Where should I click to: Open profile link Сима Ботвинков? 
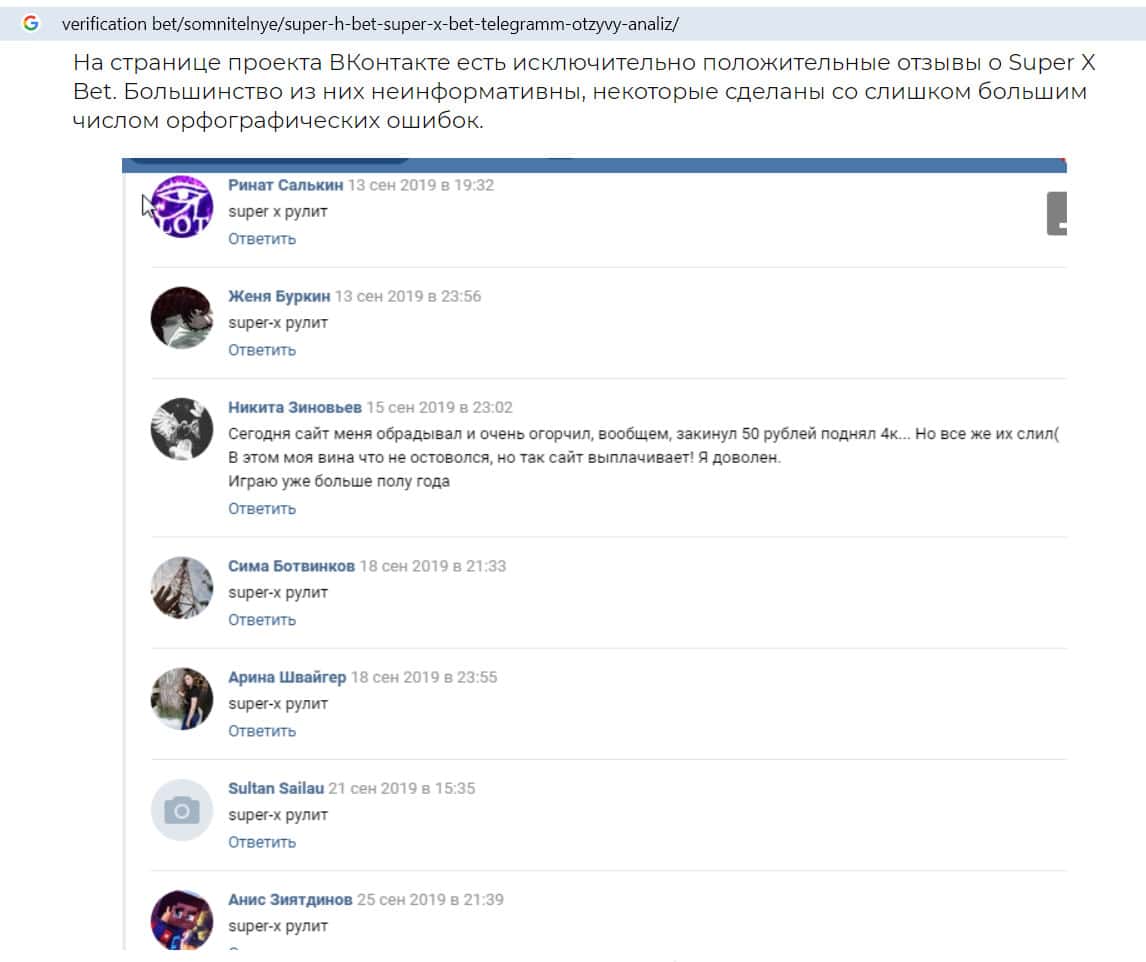(291, 566)
